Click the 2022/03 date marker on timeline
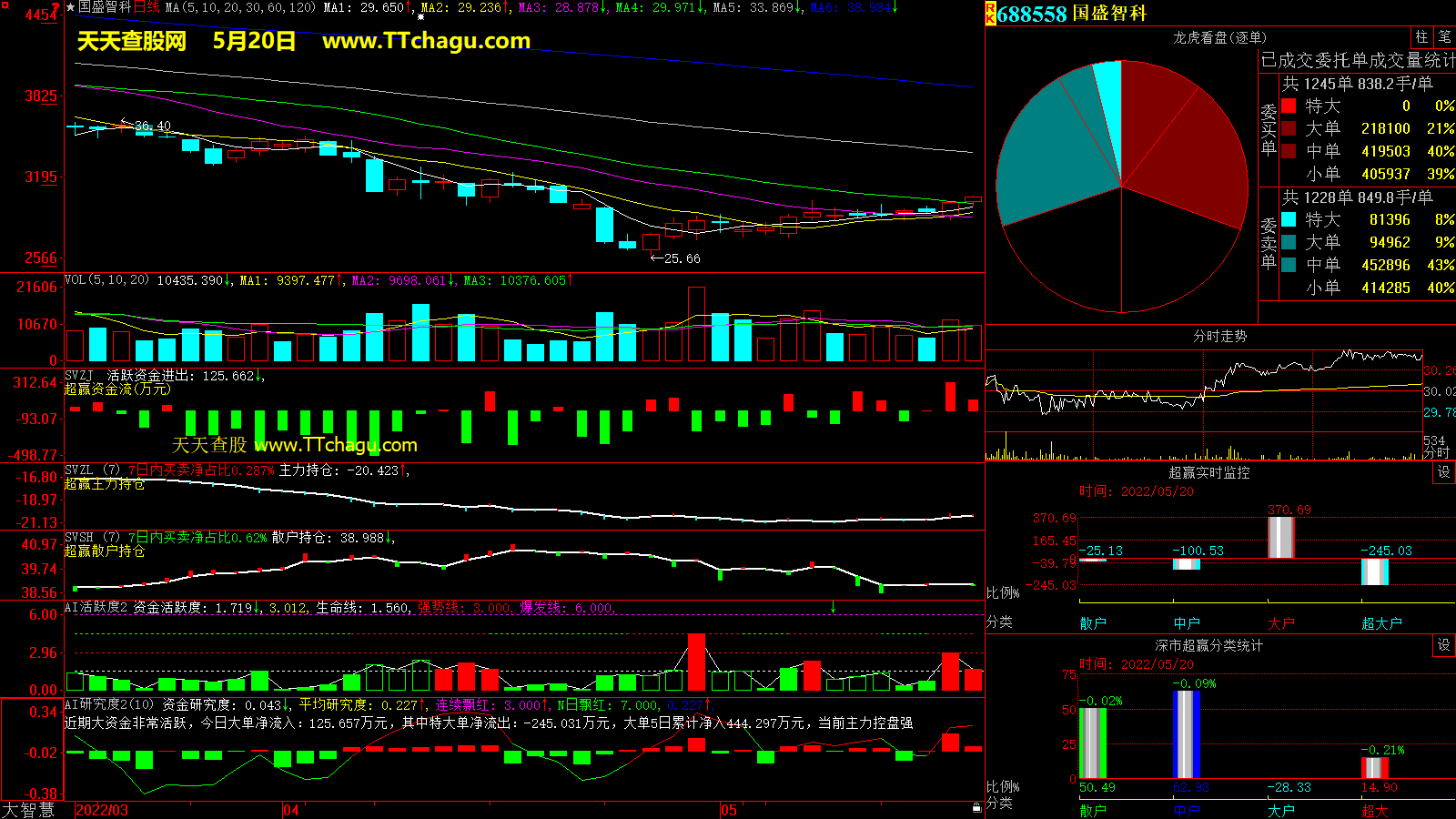Screen dimensions: 1456x819 (102, 810)
